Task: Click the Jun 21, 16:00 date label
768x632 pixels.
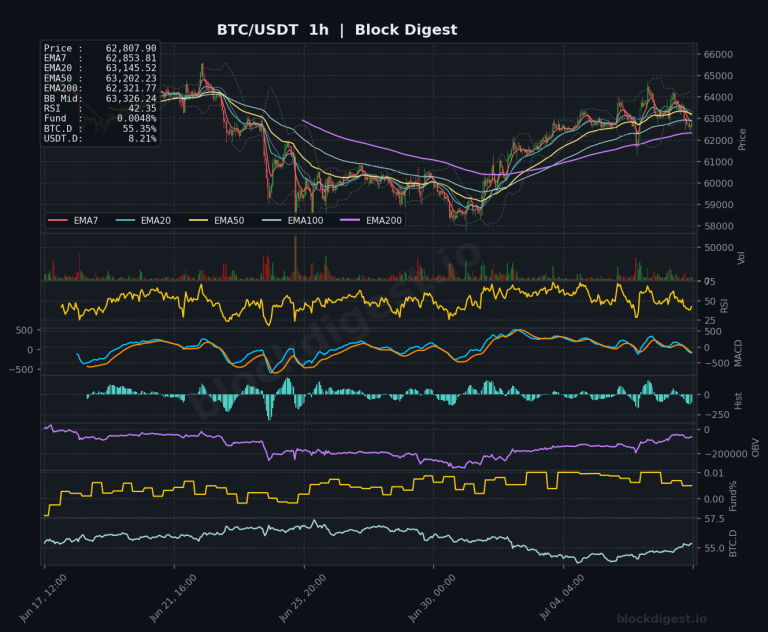Action: tap(173, 598)
